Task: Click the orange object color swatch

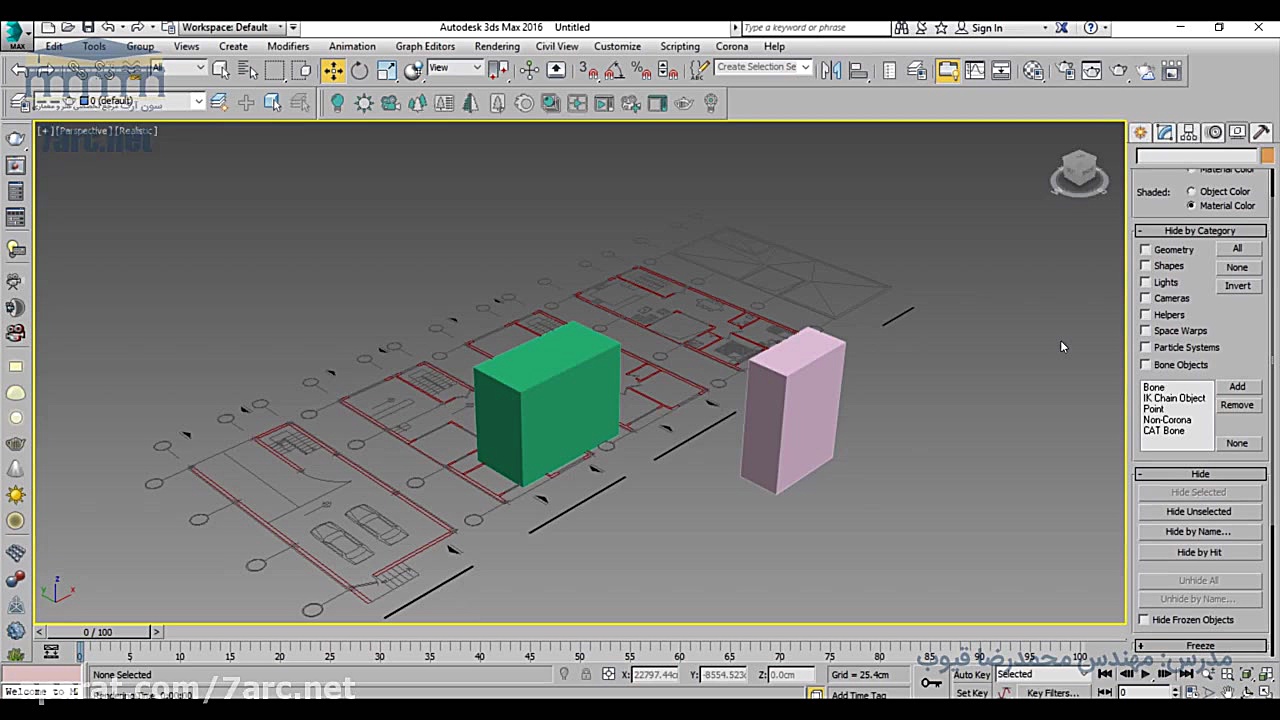Action: pos(1267,156)
